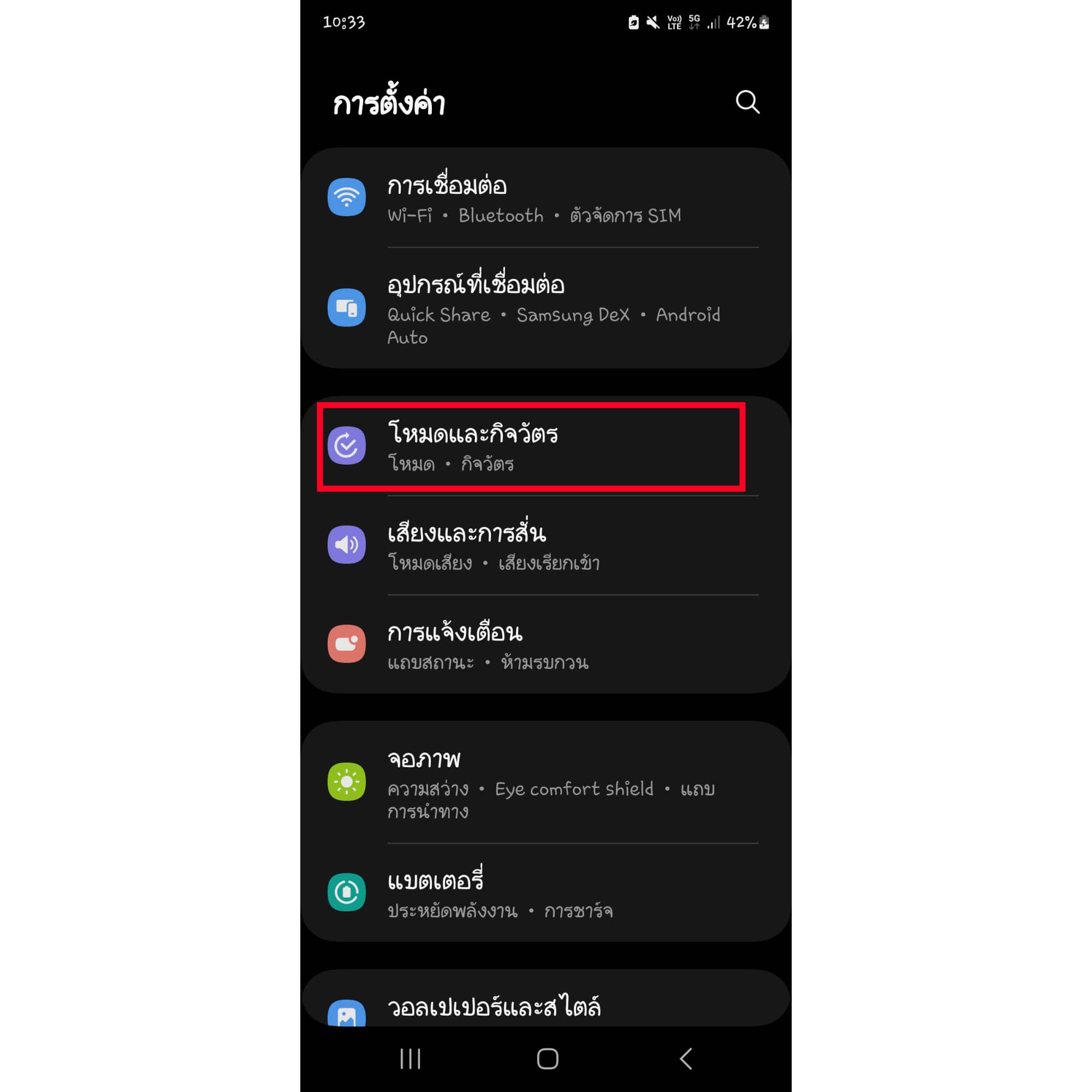Tap the sound speaker icon
Image resolution: width=1092 pixels, height=1092 pixels.
point(347,544)
